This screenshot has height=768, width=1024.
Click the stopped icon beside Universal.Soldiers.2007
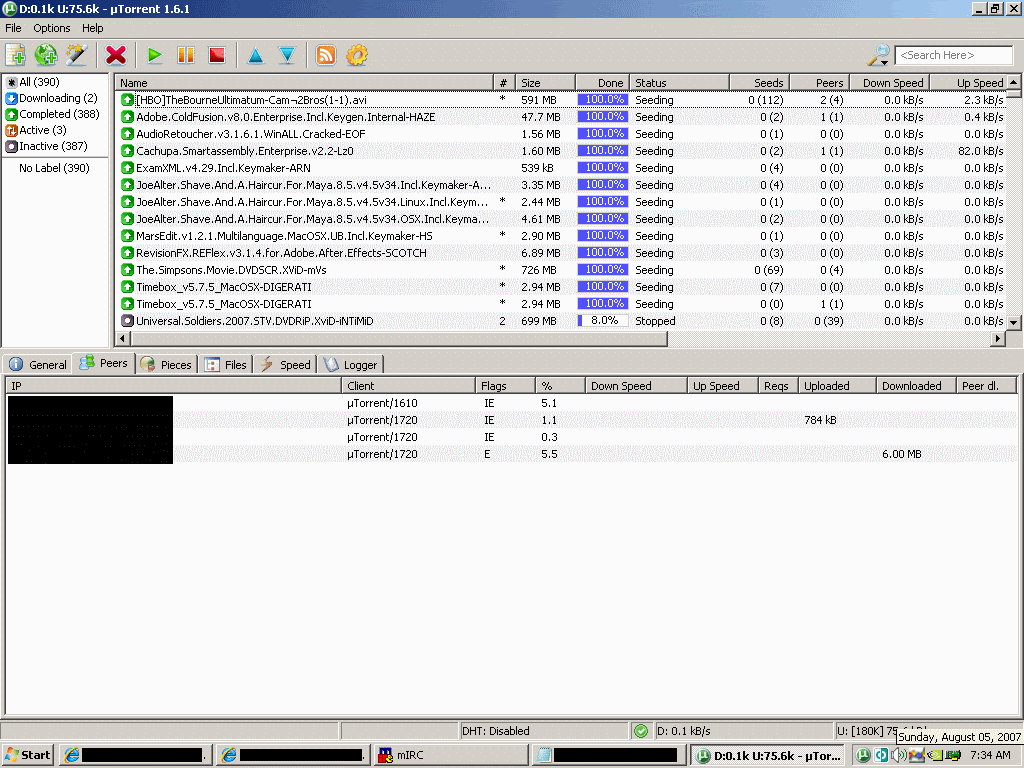(127, 321)
